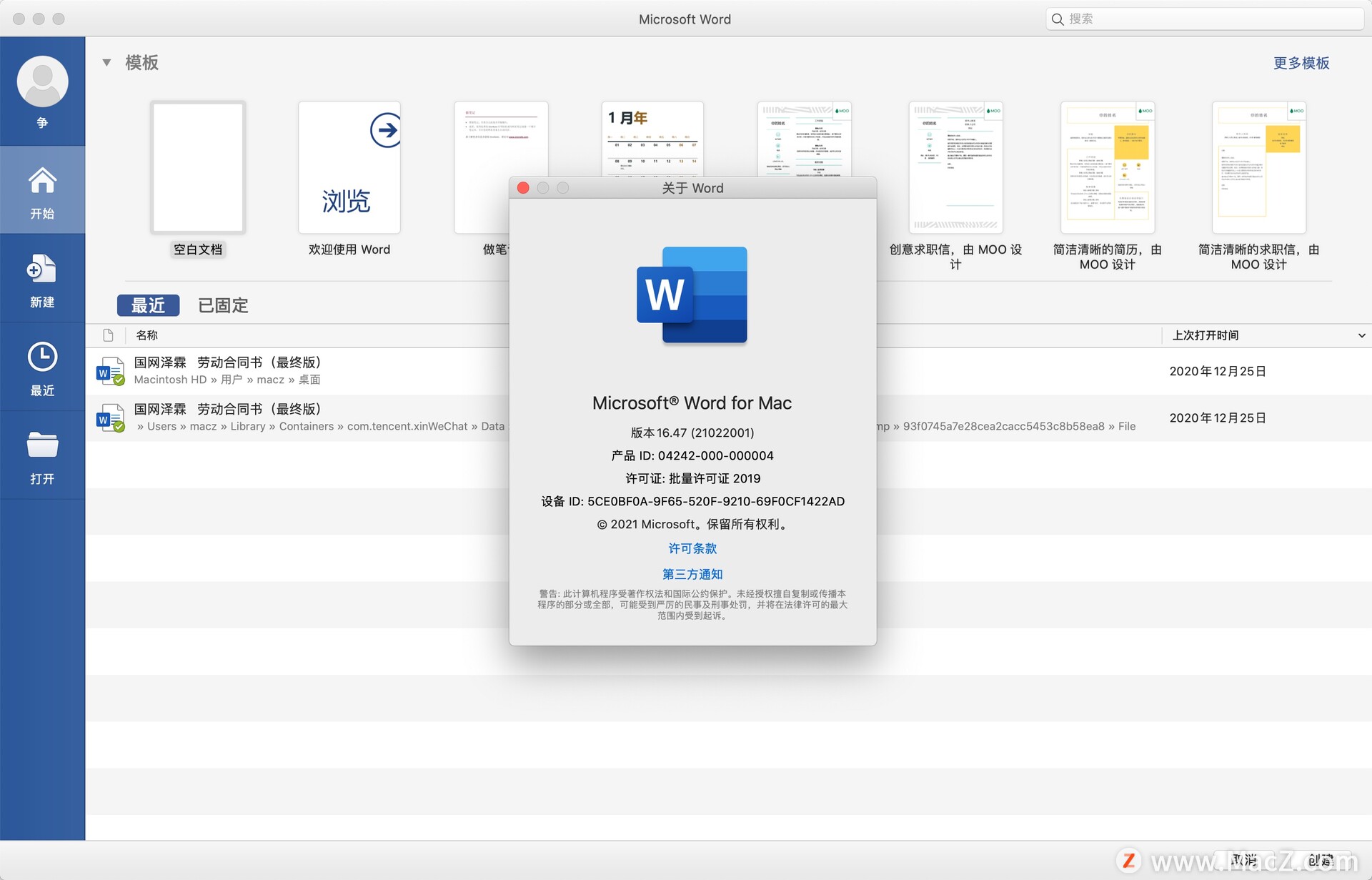
Task: Open the 许可条款 link
Action: tap(692, 548)
